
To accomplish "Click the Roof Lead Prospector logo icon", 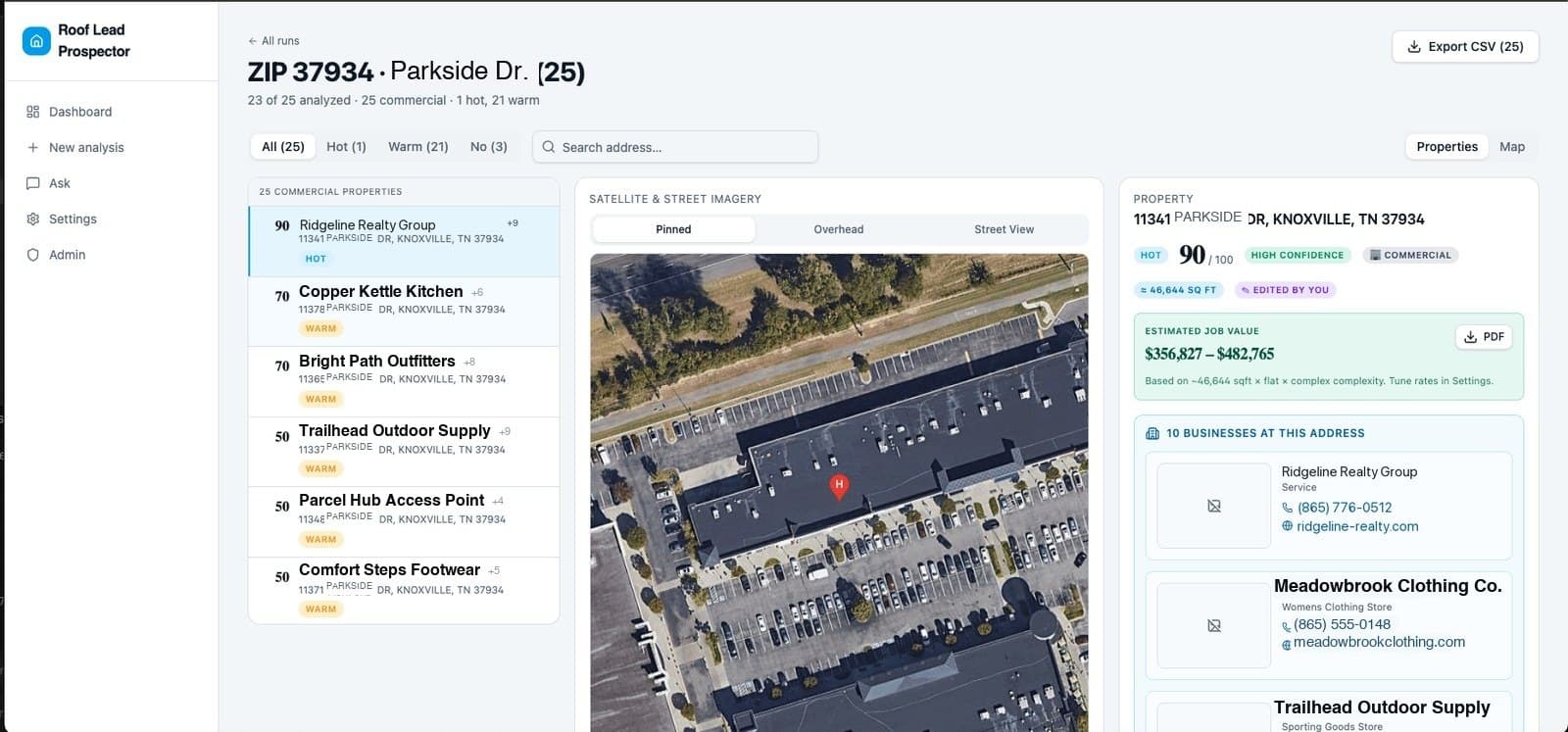I will point(36,41).
